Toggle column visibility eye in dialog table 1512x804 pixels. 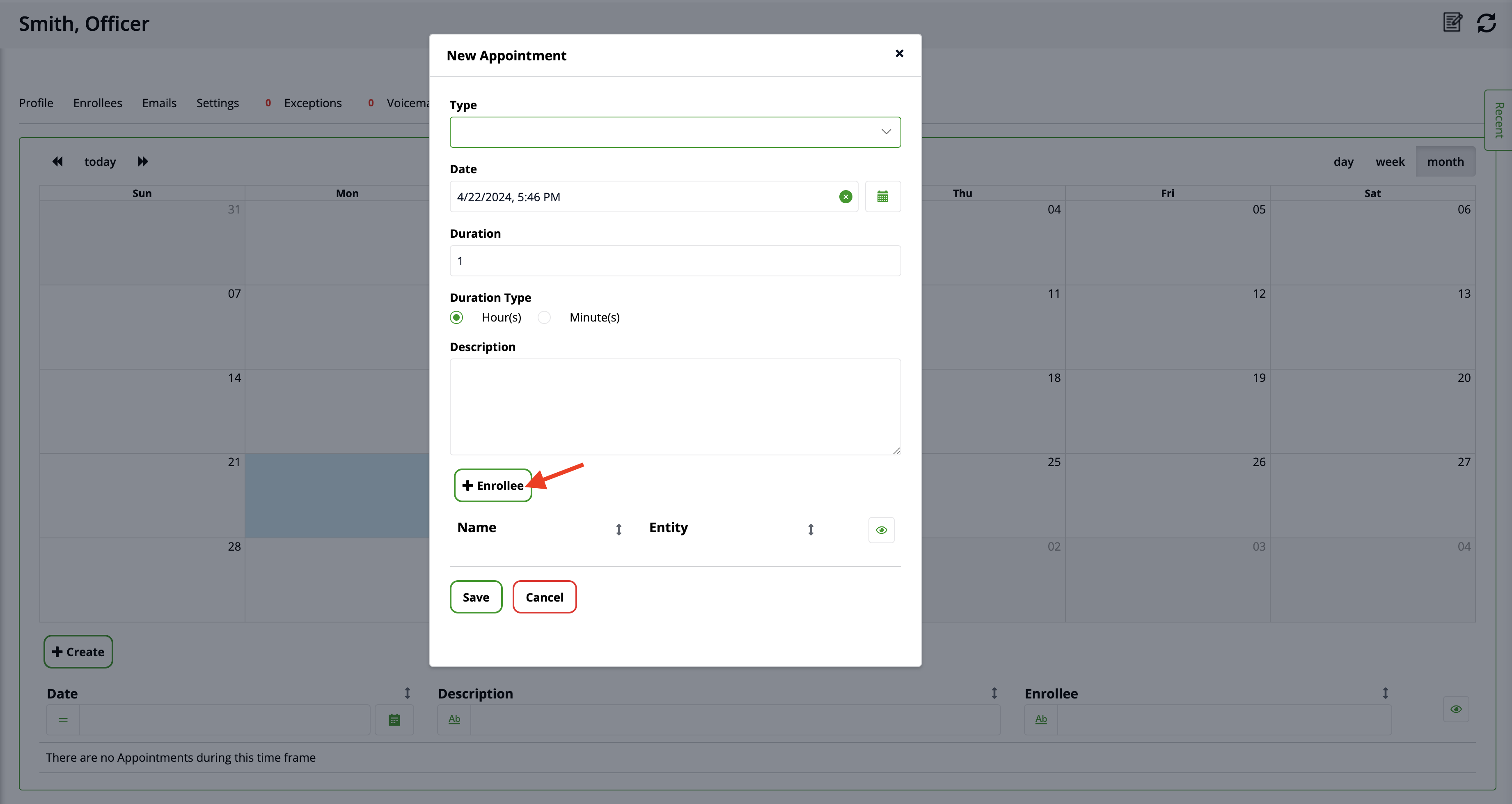[x=881, y=530]
